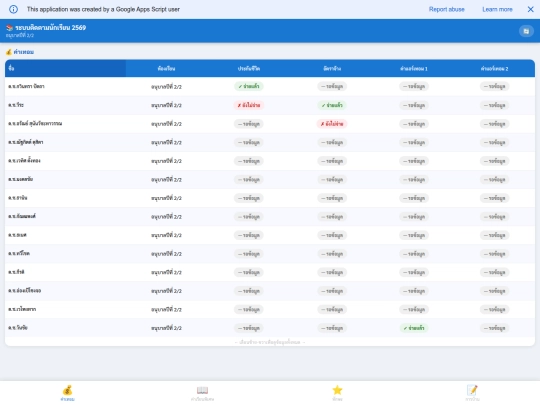Viewport: 540px width, 405px height.
Task: Open the open-book tab in bottom bar
Action: (x=202, y=393)
